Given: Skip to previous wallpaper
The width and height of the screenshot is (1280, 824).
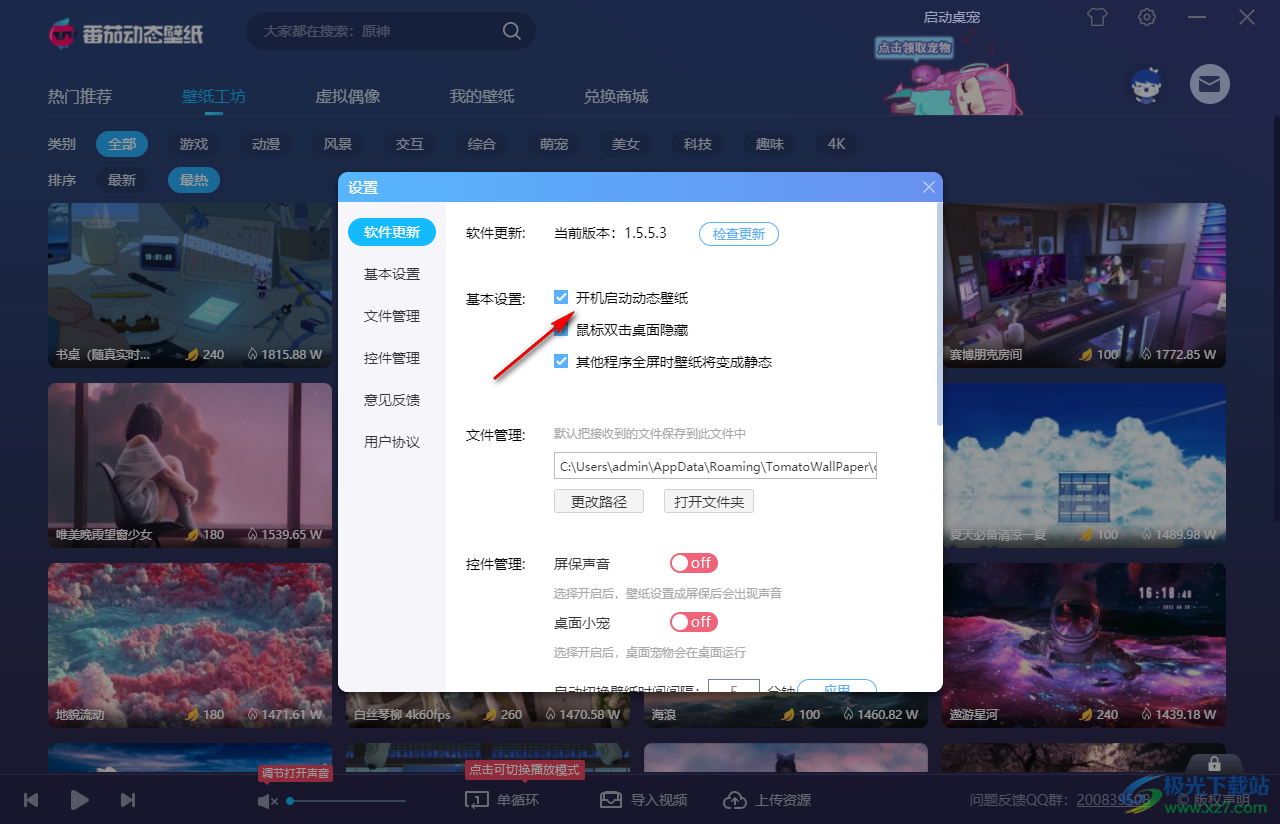Looking at the screenshot, I should 31,800.
